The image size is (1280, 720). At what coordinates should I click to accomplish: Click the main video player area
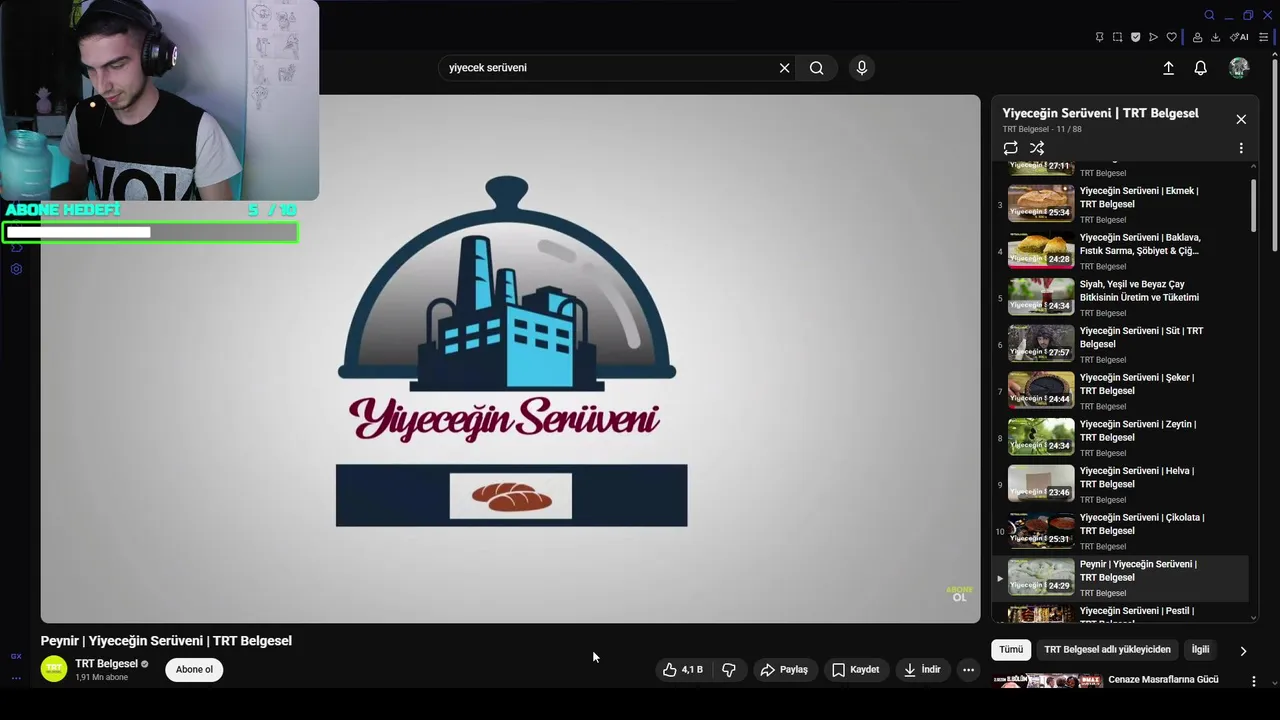coord(510,359)
